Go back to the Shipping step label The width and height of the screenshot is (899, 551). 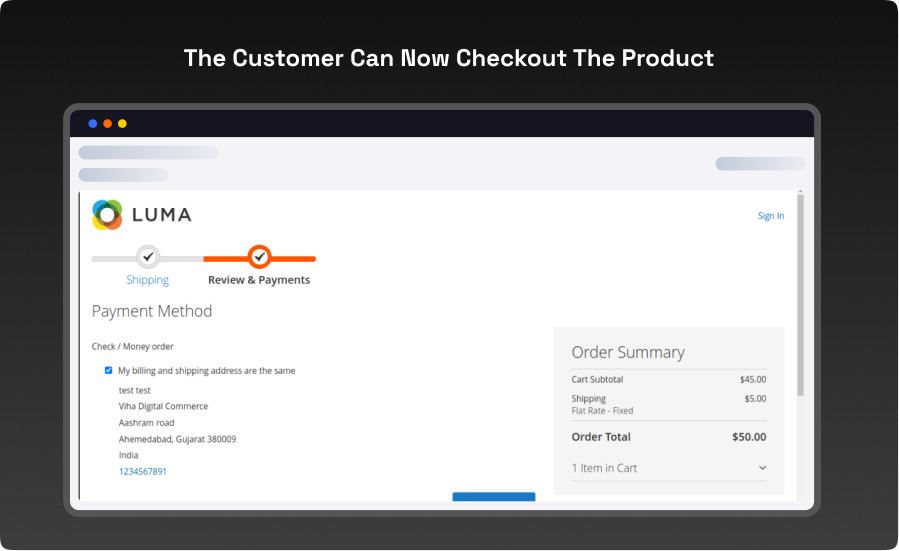pyautogui.click(x=147, y=280)
